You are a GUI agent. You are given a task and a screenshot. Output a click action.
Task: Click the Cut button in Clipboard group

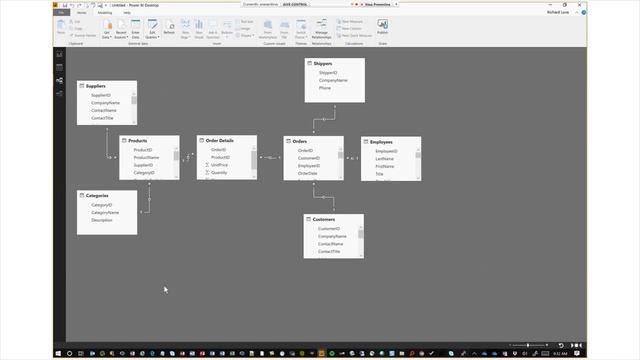(x=76, y=22)
